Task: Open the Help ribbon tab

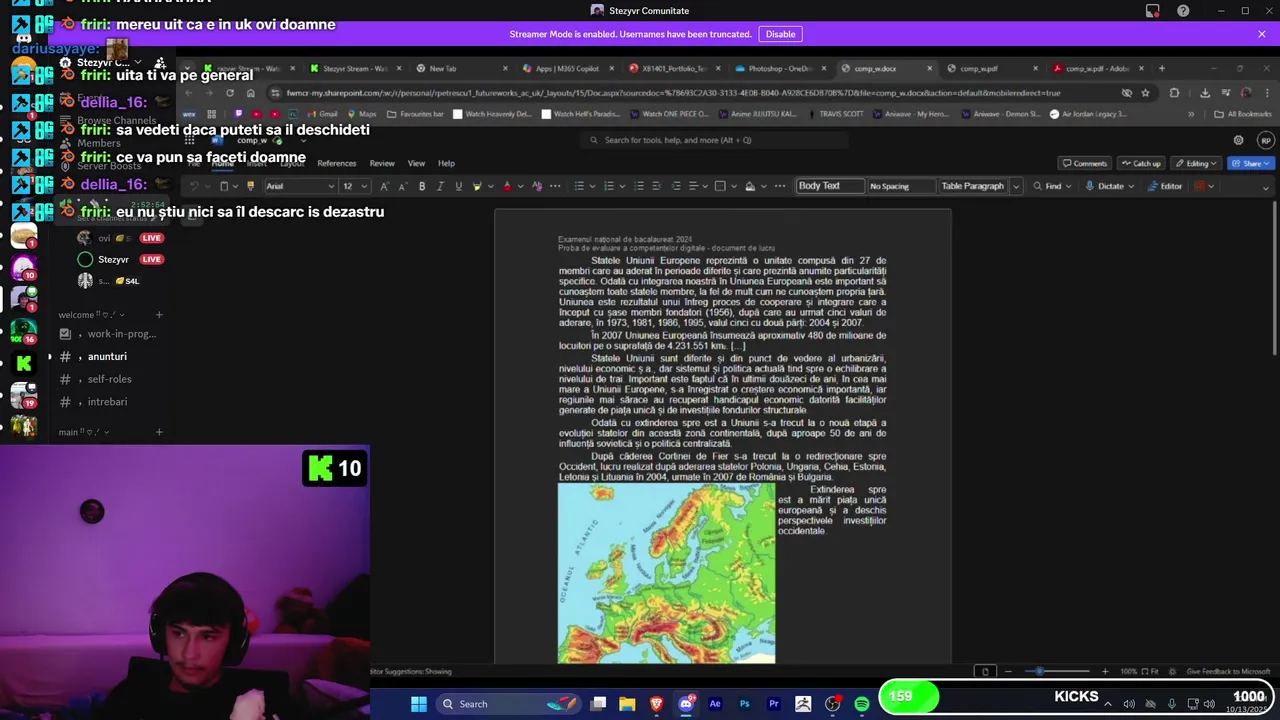Action: (446, 163)
